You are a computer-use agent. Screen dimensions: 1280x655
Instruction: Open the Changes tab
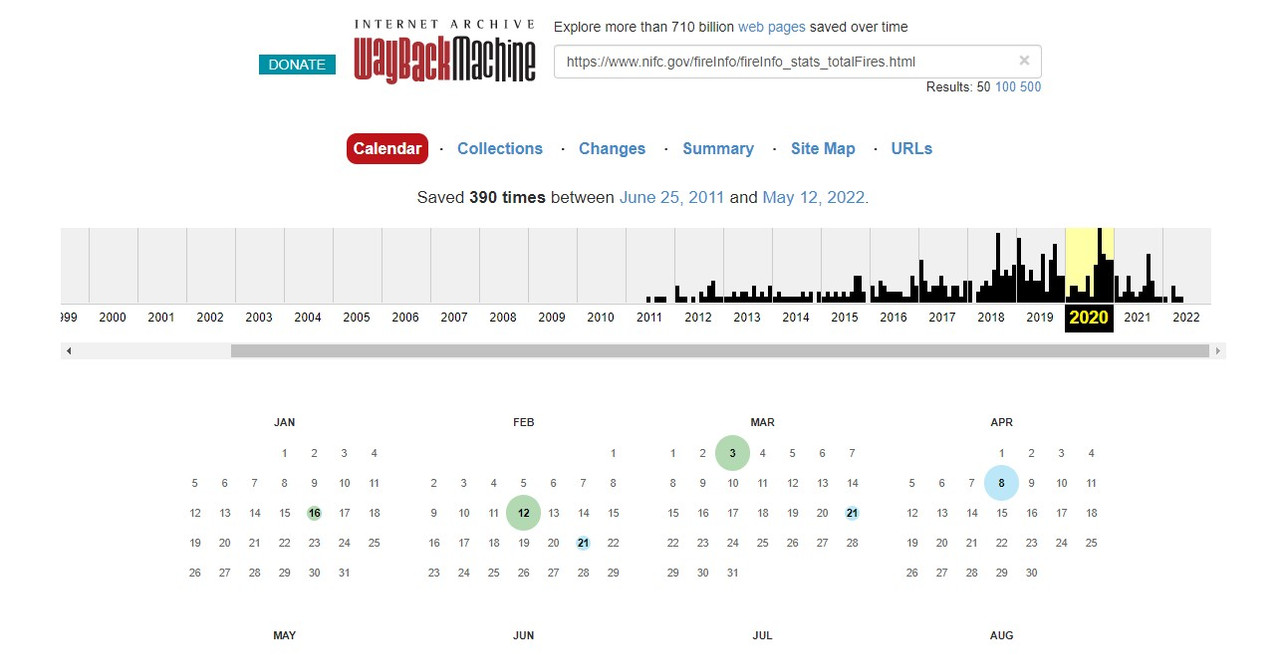(x=612, y=148)
